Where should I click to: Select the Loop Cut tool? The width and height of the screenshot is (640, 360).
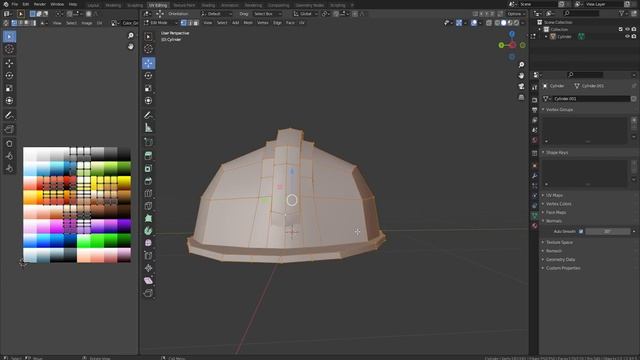point(149,193)
